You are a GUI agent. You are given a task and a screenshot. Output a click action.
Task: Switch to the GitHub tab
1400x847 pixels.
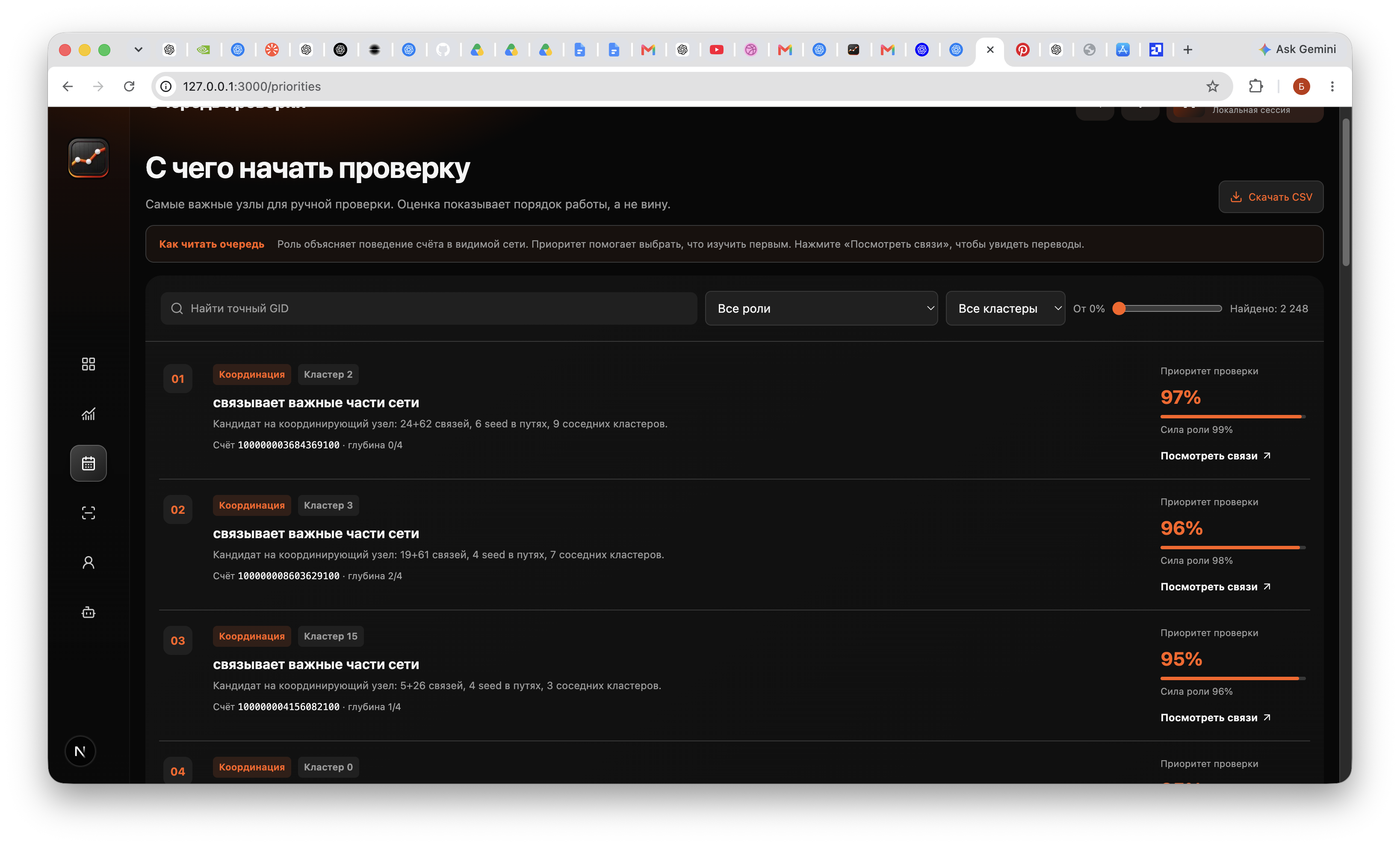443,50
